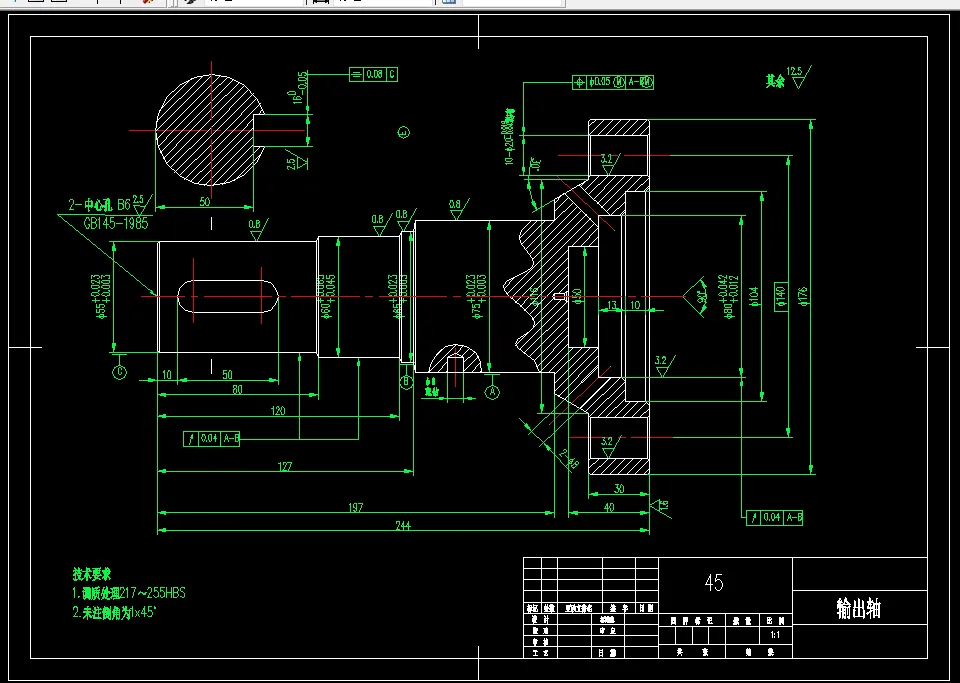The width and height of the screenshot is (960, 683).
Task: Select the note line 调质处理217~255HBS
Action: pyautogui.click(x=129, y=593)
